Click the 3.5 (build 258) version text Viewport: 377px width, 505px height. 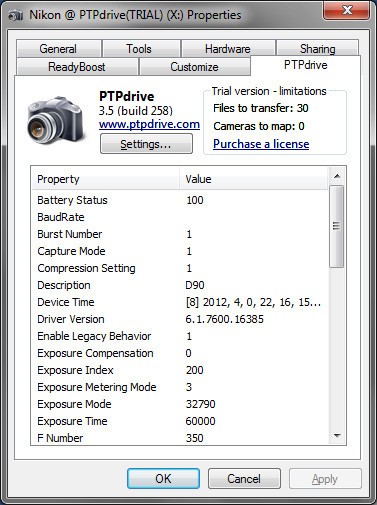pyautogui.click(x=136, y=111)
